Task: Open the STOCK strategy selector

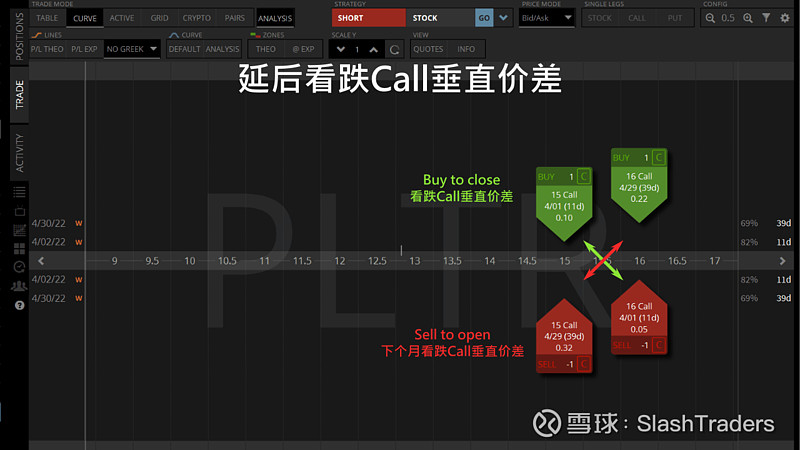Action: click(x=440, y=18)
